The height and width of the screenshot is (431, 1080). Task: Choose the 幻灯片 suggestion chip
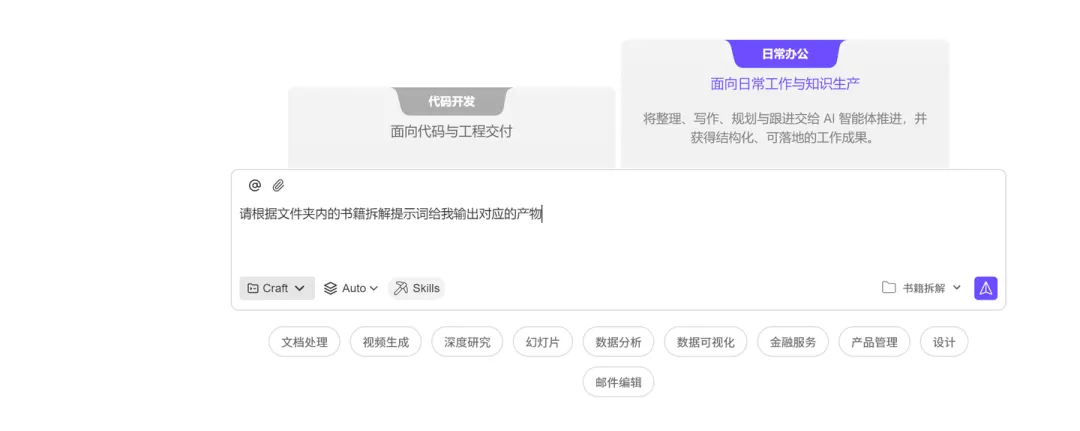tap(543, 342)
